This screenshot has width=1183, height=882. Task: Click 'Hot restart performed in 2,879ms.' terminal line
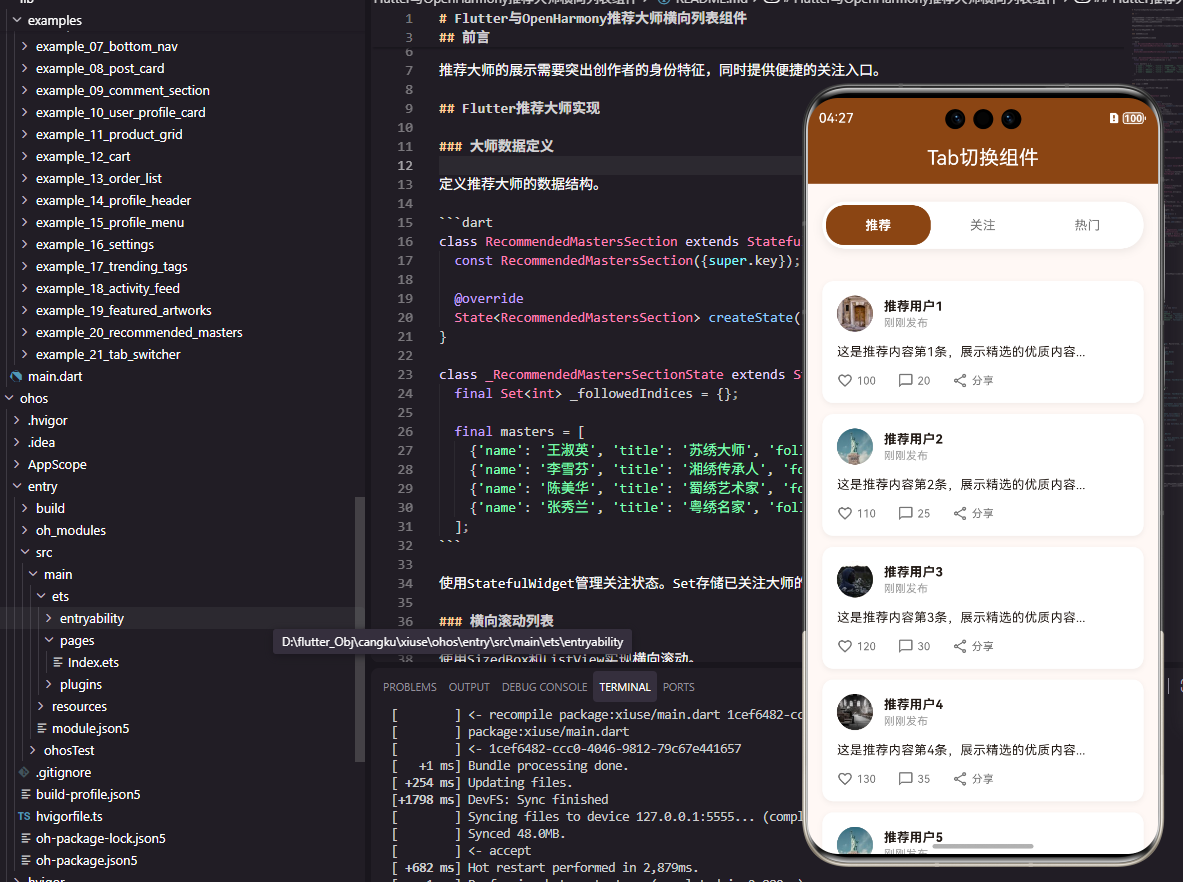(x=583, y=868)
